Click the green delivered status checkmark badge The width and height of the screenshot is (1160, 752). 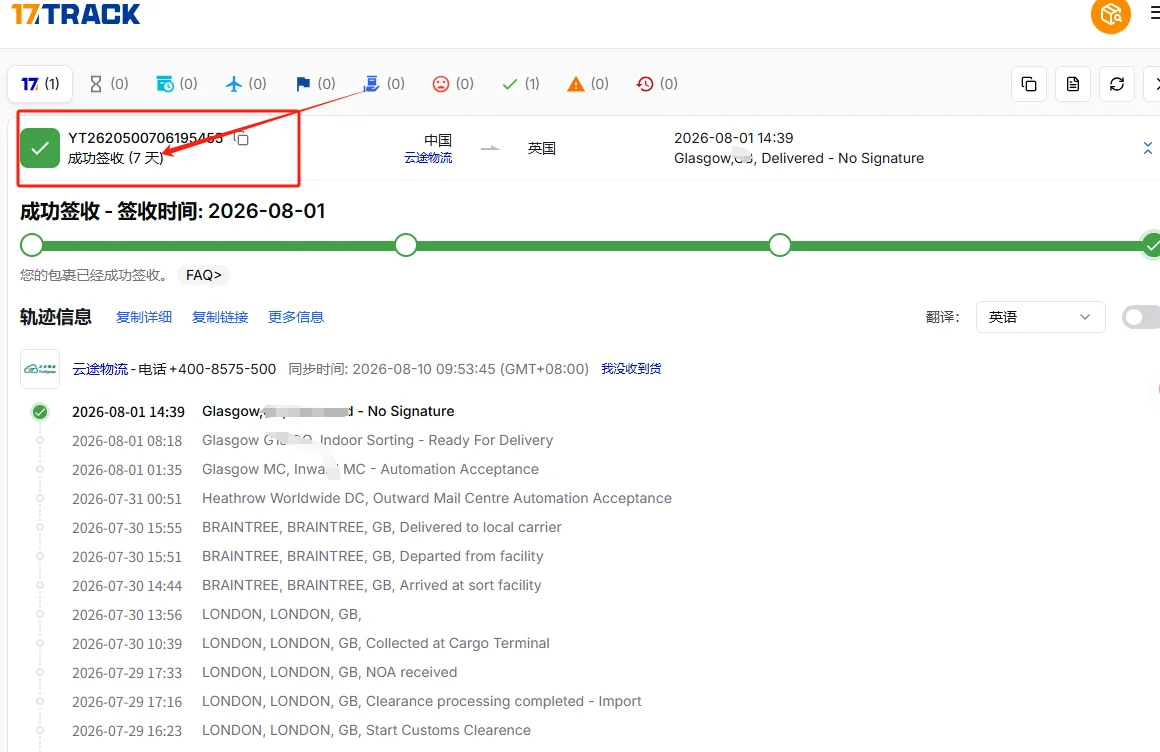point(40,148)
